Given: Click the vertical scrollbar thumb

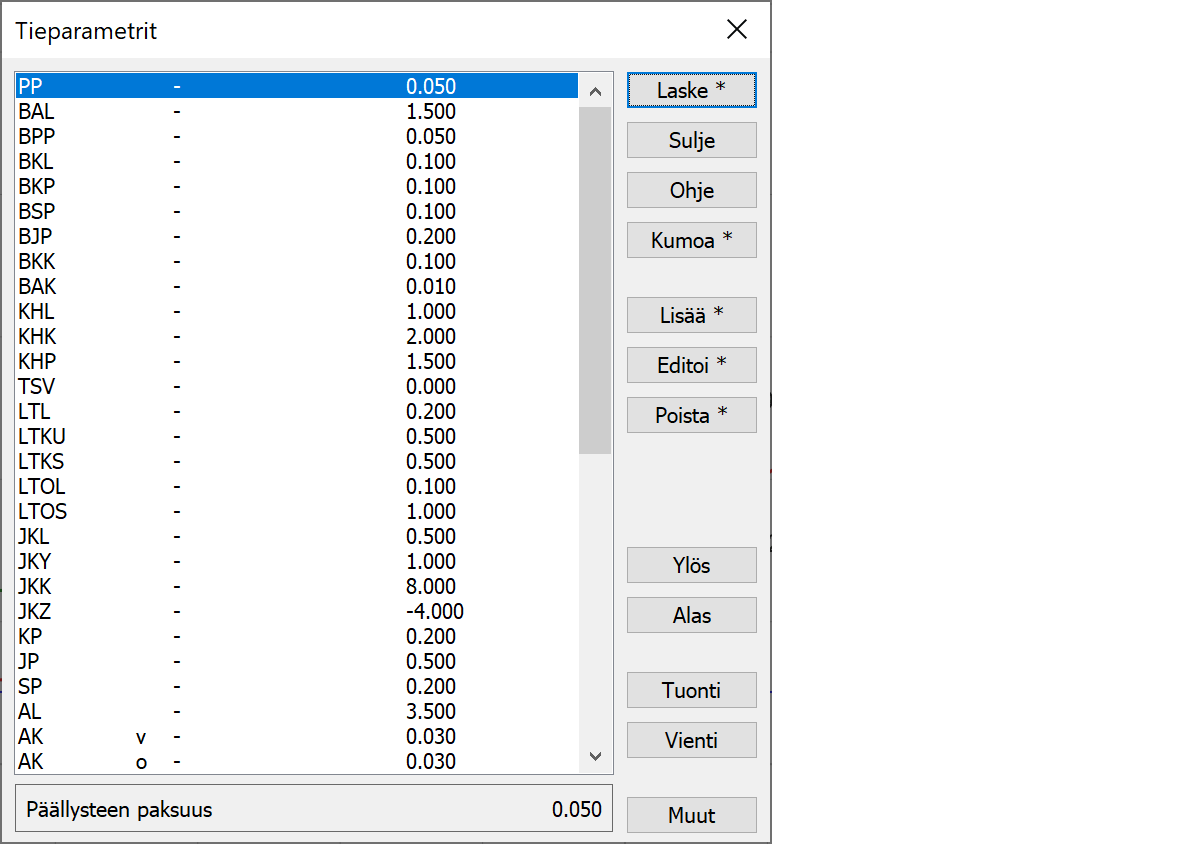Looking at the screenshot, I should coord(595,280).
